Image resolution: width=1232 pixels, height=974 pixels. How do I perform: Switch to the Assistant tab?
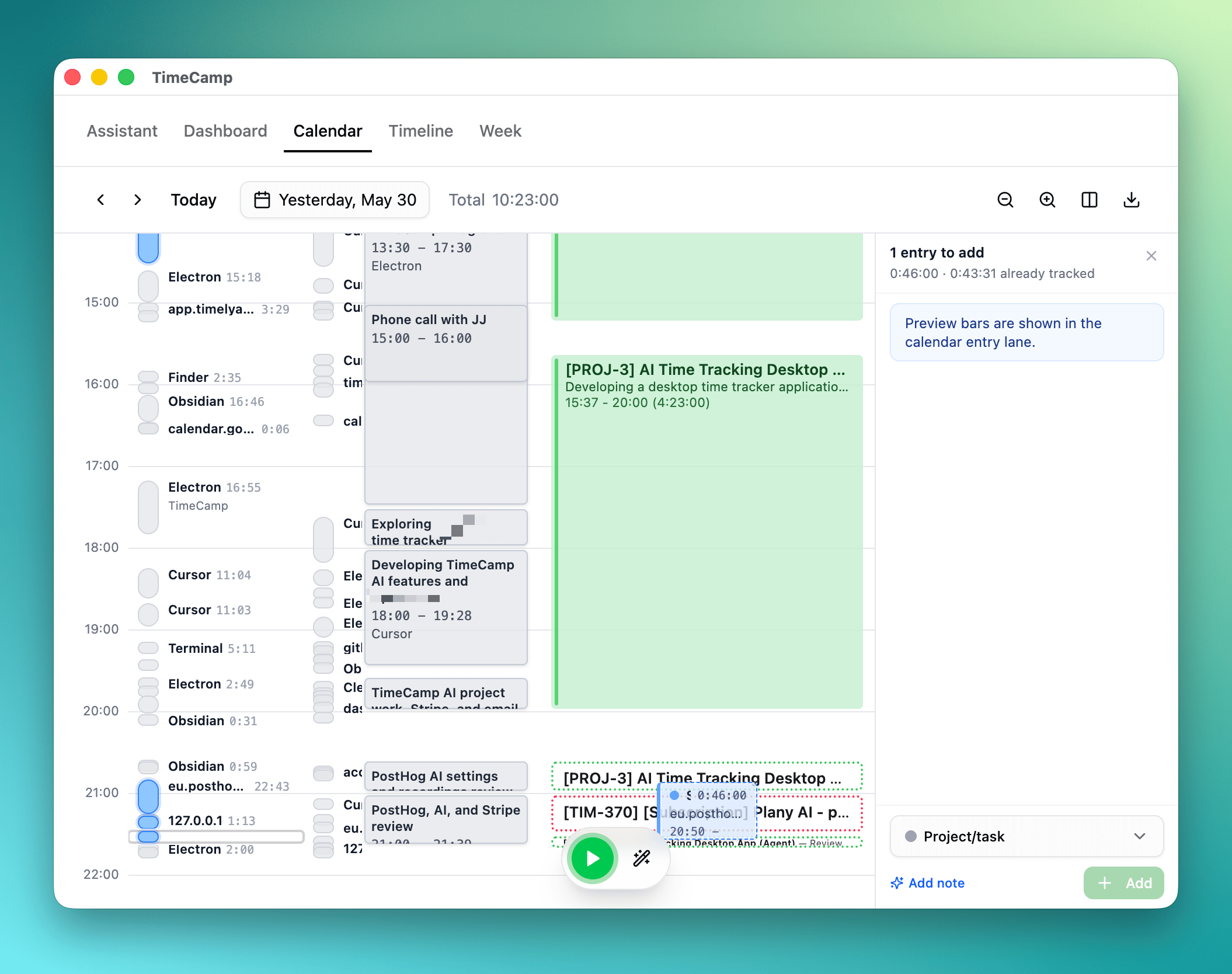coord(122,131)
